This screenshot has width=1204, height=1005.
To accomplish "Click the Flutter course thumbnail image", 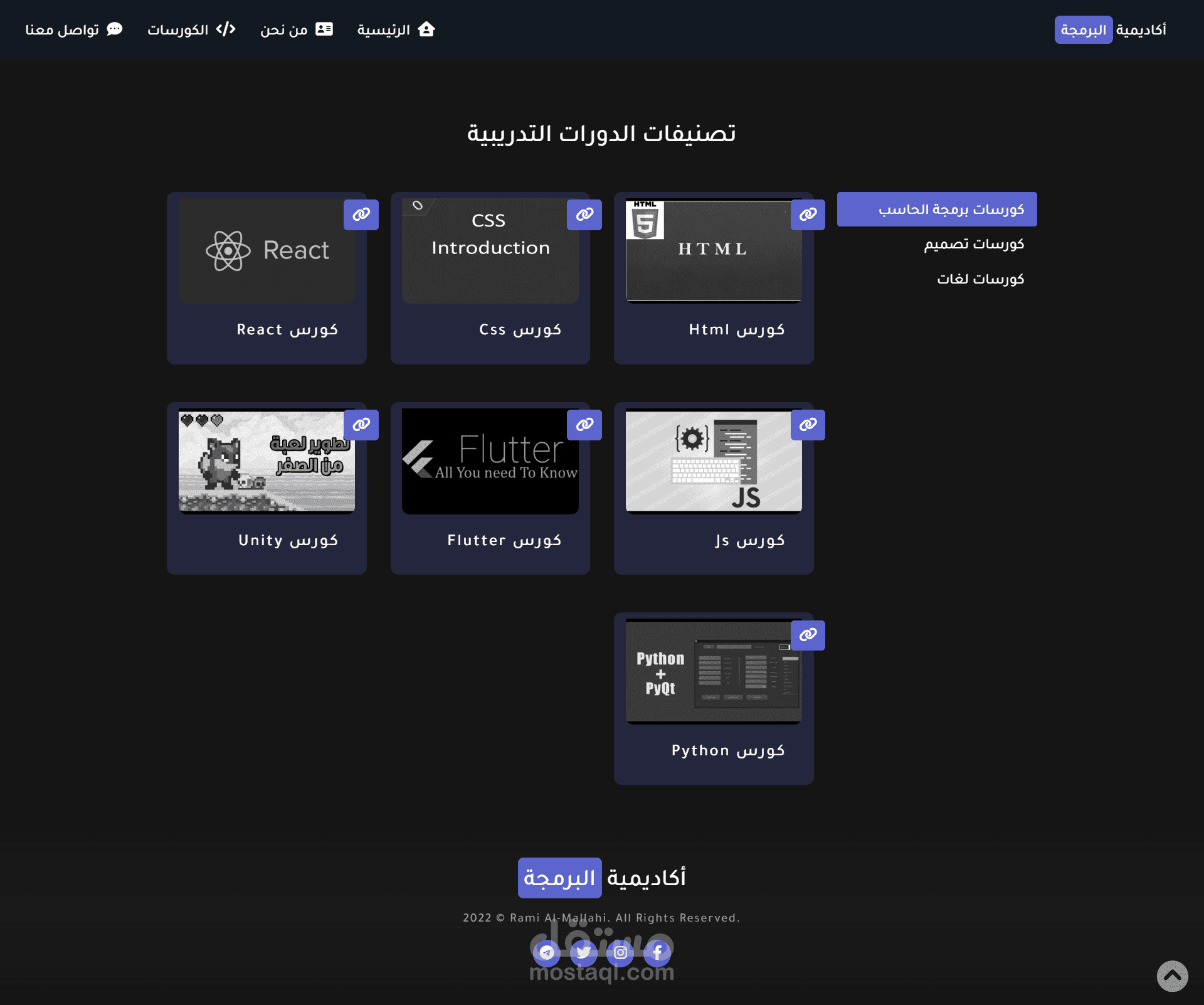I will tap(490, 461).
